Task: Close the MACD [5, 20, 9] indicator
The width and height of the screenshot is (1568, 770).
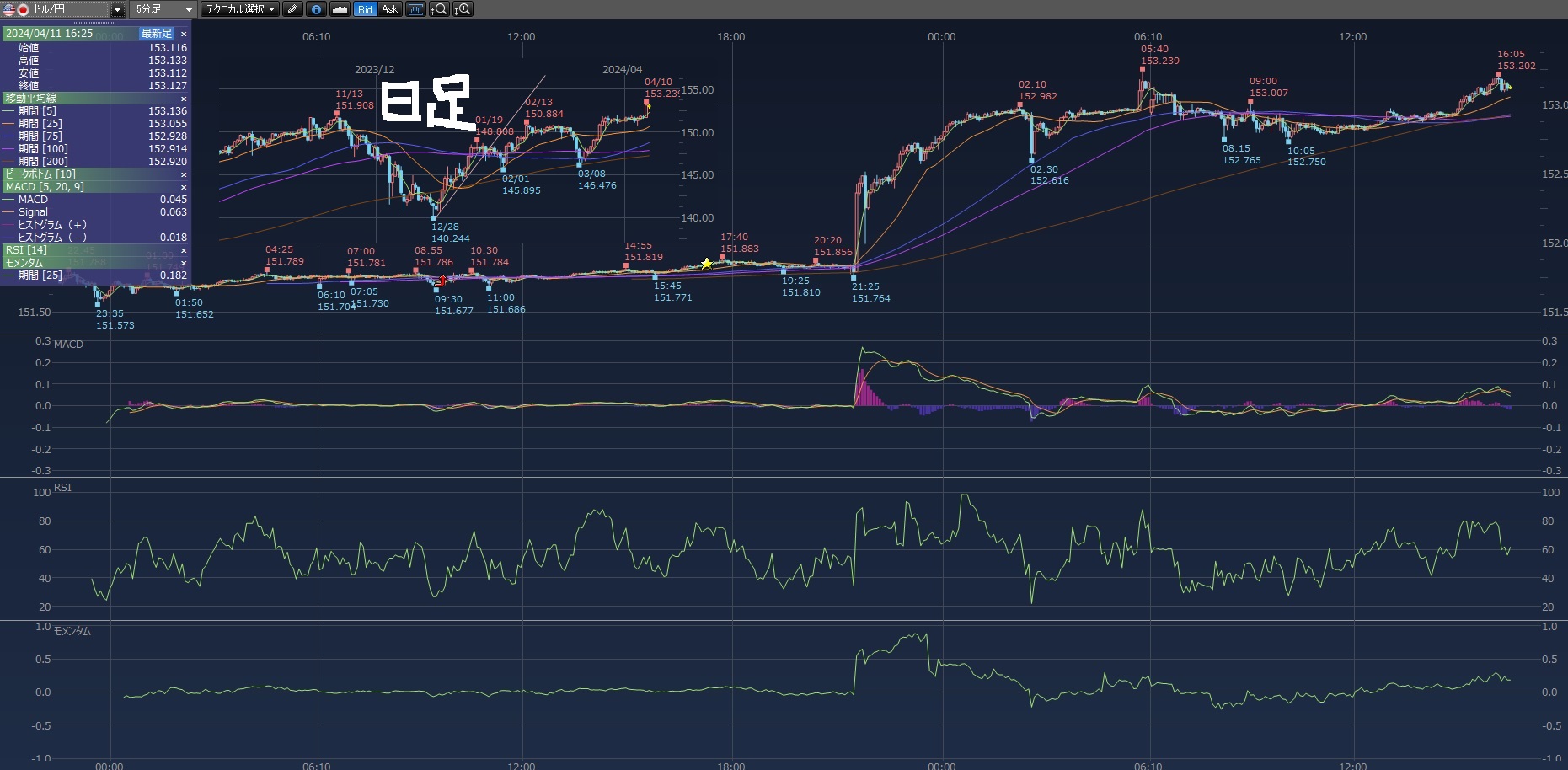Action: [x=184, y=187]
